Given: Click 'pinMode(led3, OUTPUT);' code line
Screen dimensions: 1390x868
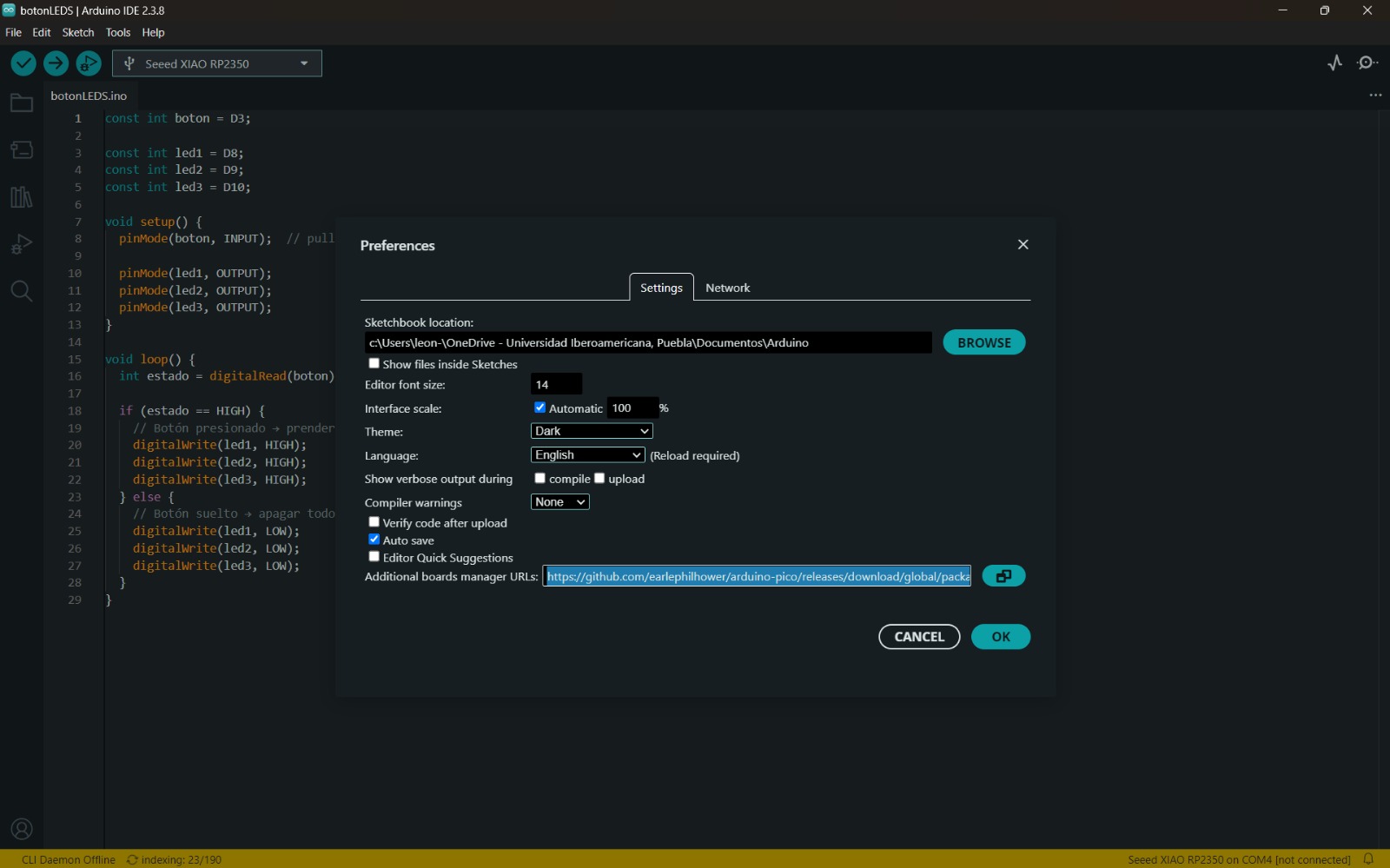Looking at the screenshot, I should pos(195,308).
